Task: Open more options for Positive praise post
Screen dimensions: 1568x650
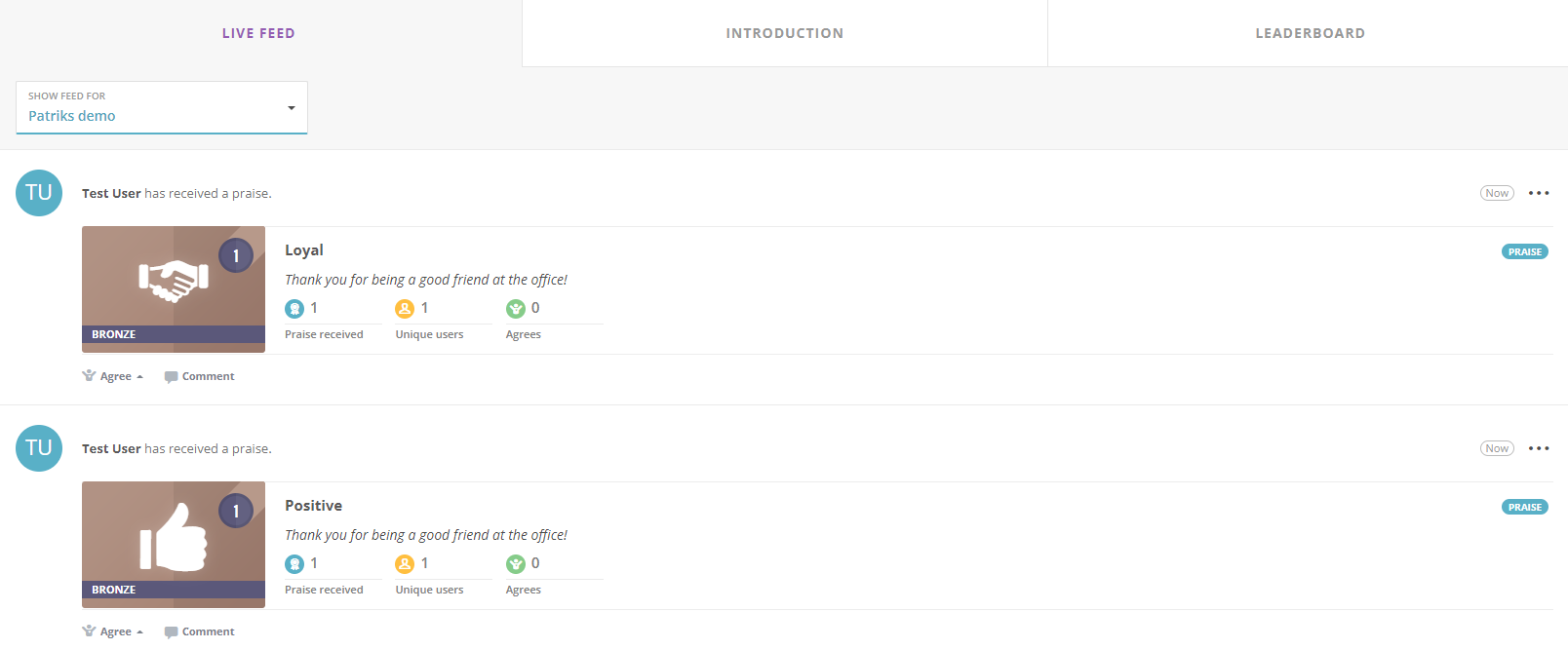Action: [1539, 448]
